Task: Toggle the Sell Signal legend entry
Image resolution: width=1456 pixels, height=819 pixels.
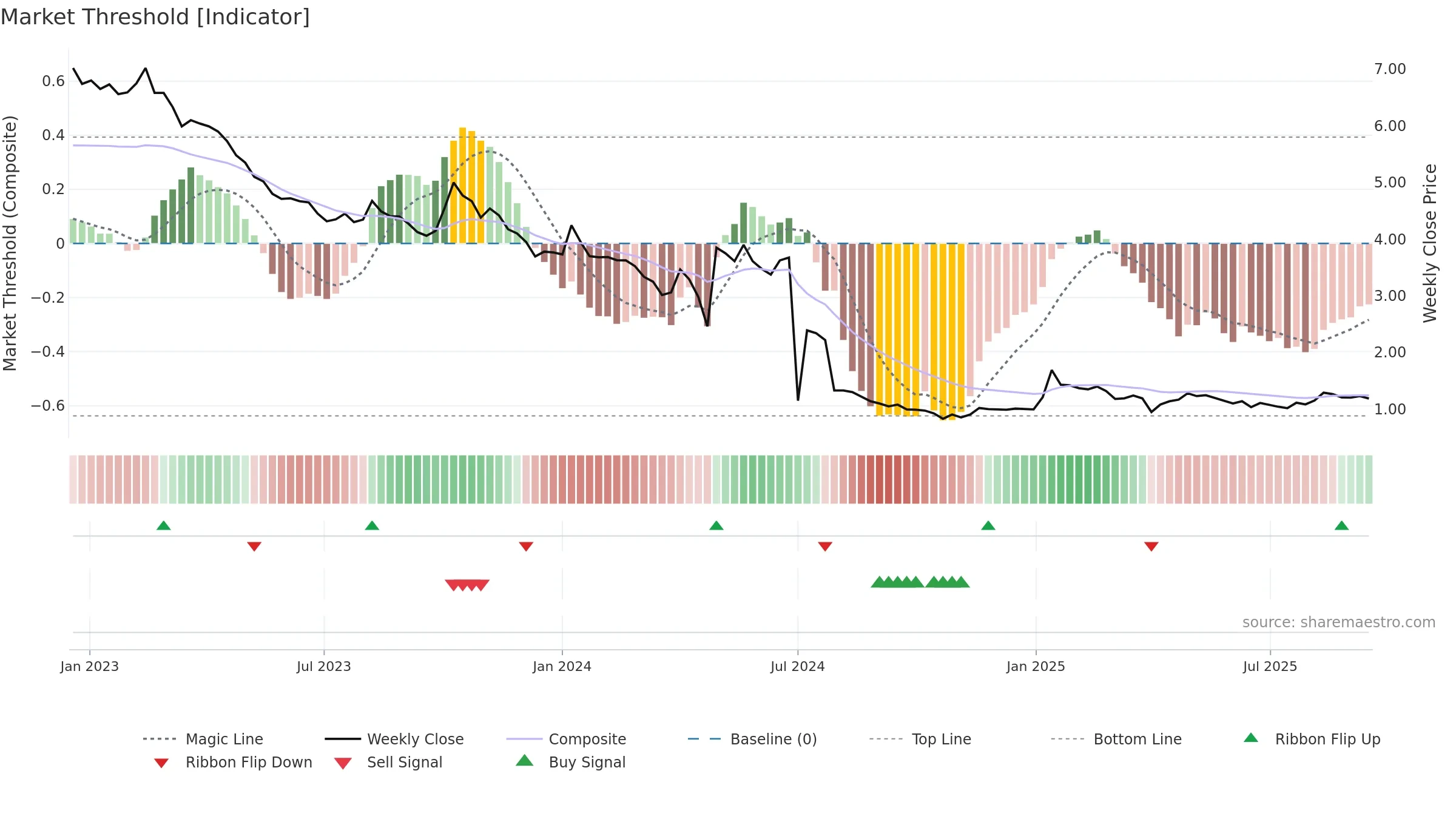Action: [388, 762]
